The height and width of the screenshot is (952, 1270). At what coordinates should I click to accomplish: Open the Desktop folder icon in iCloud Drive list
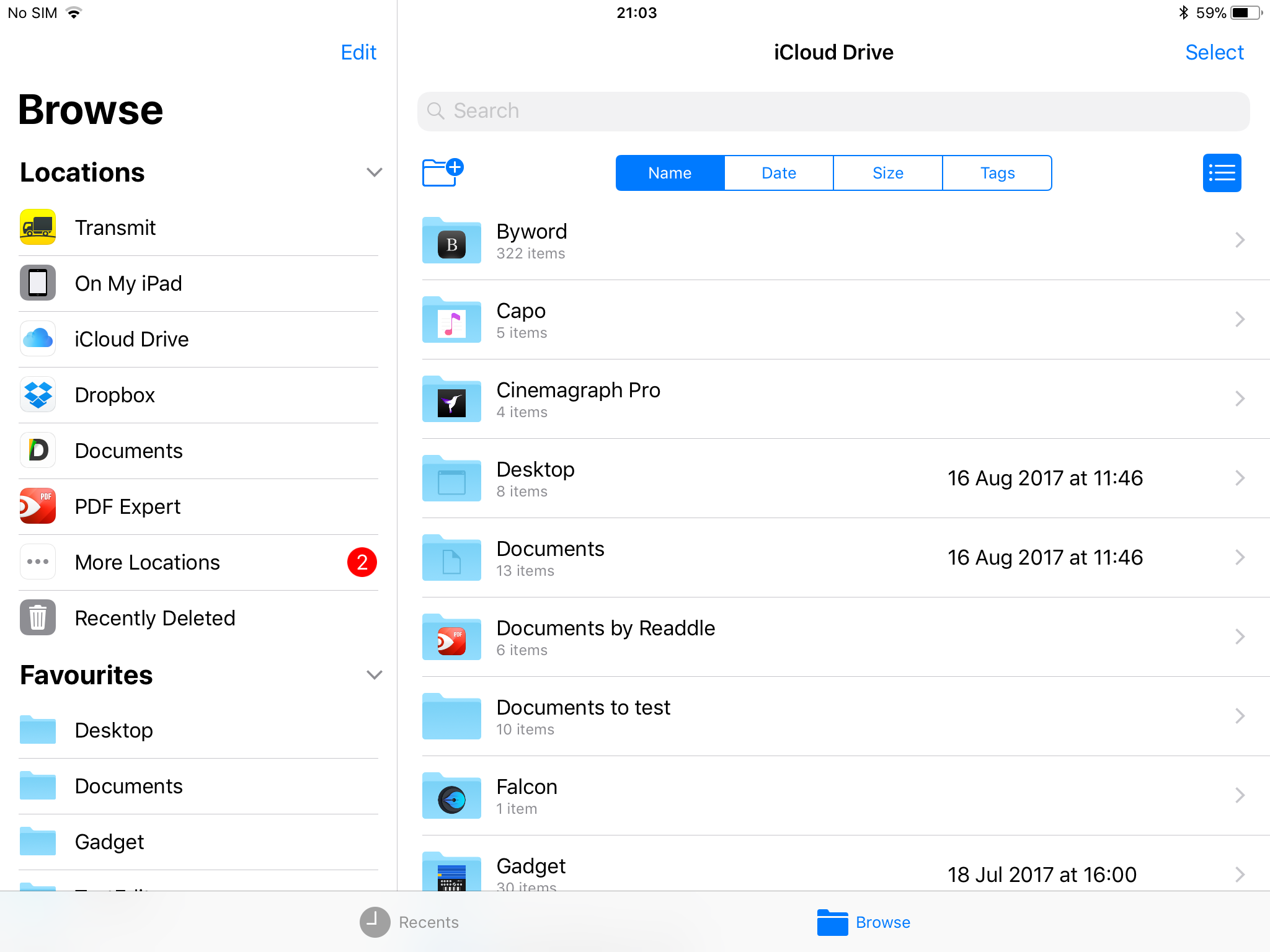(x=451, y=478)
